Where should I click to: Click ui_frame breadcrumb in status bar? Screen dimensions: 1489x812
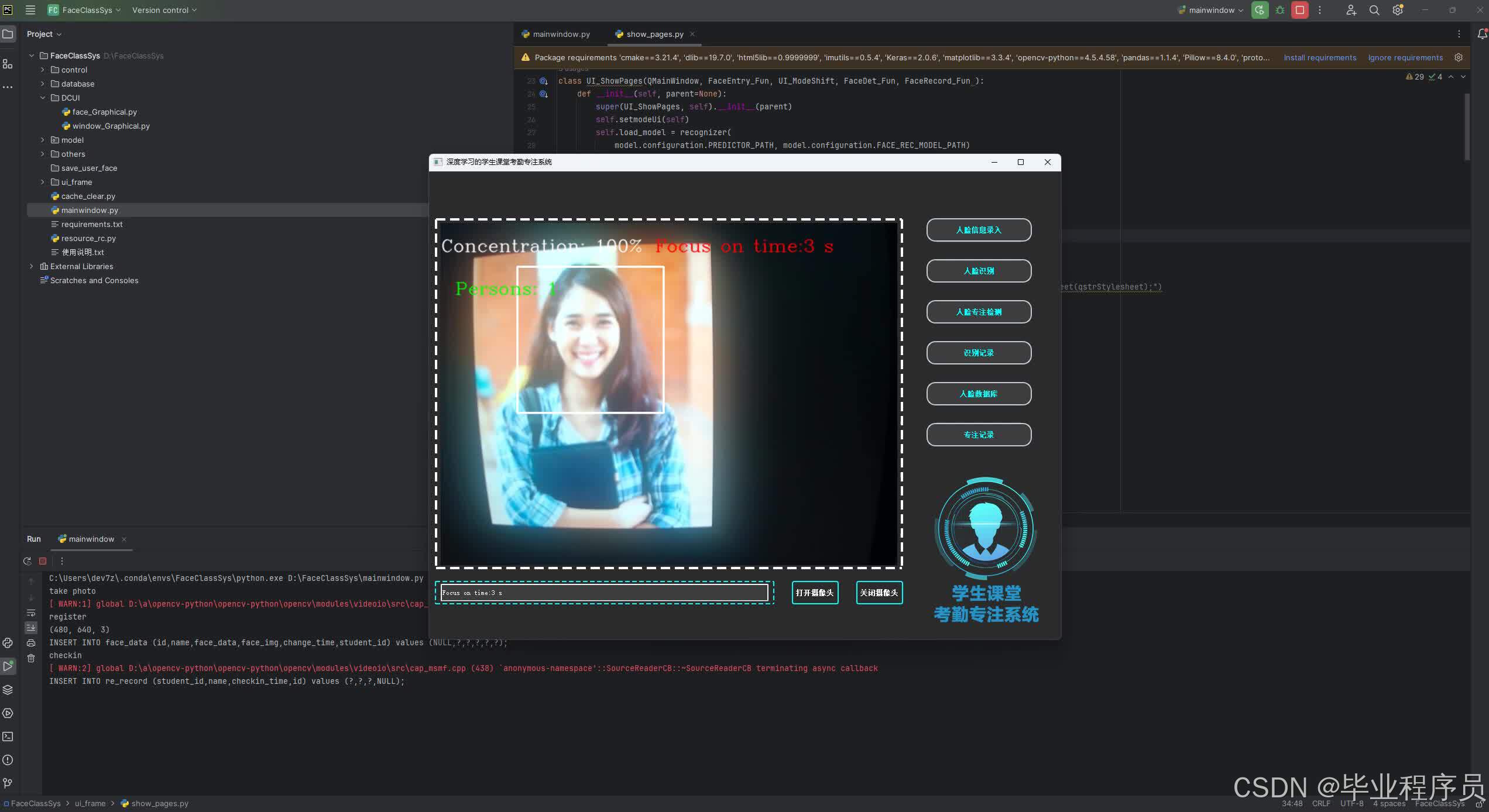click(x=90, y=804)
